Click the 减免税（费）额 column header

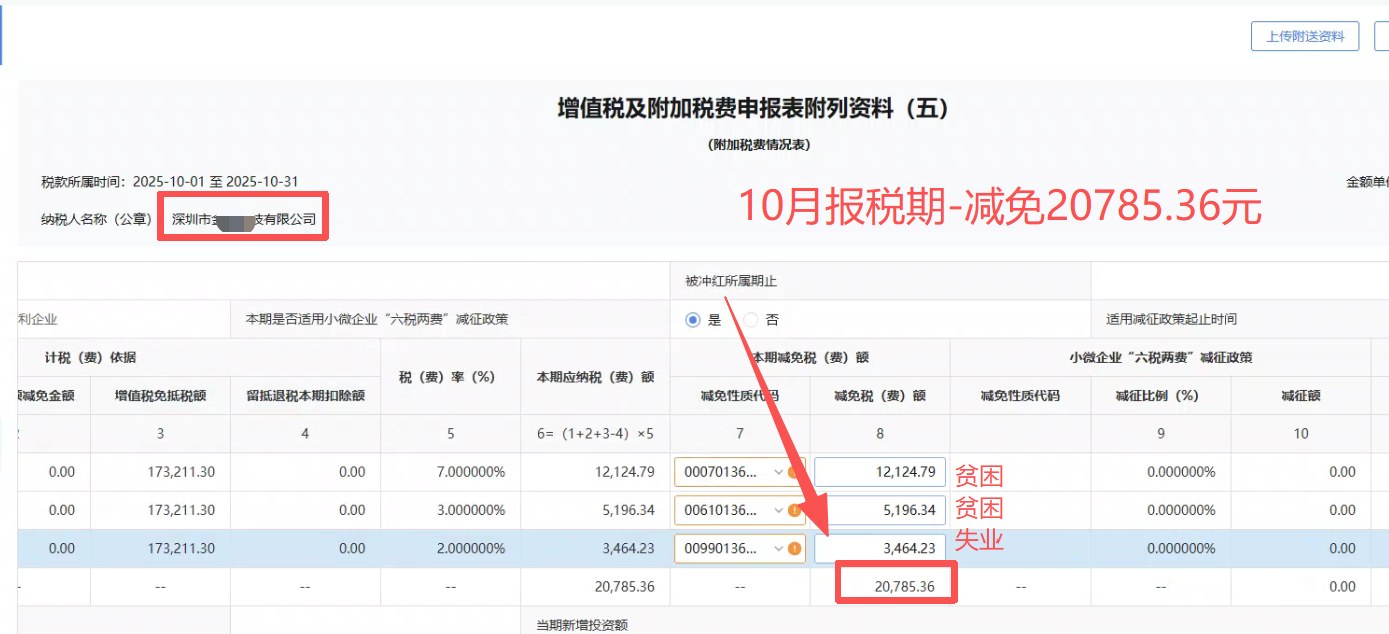(880, 396)
